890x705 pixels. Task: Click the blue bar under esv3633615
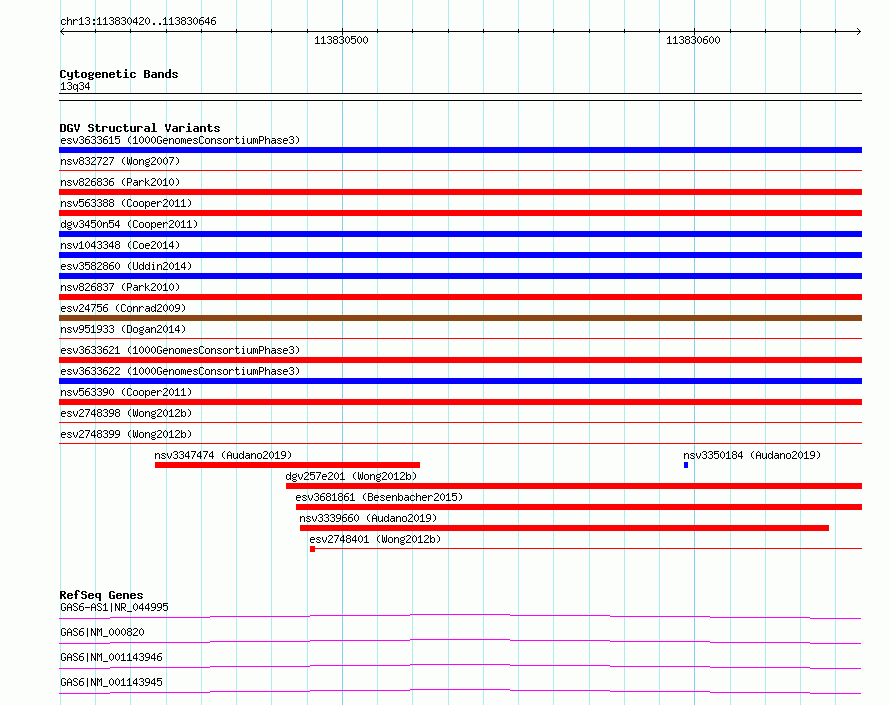tap(460, 150)
